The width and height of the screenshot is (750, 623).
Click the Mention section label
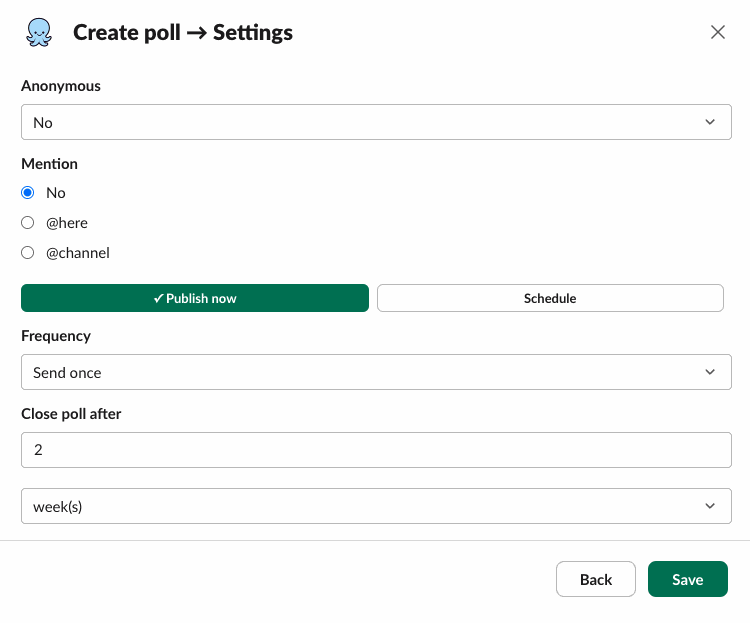pyautogui.click(x=49, y=164)
